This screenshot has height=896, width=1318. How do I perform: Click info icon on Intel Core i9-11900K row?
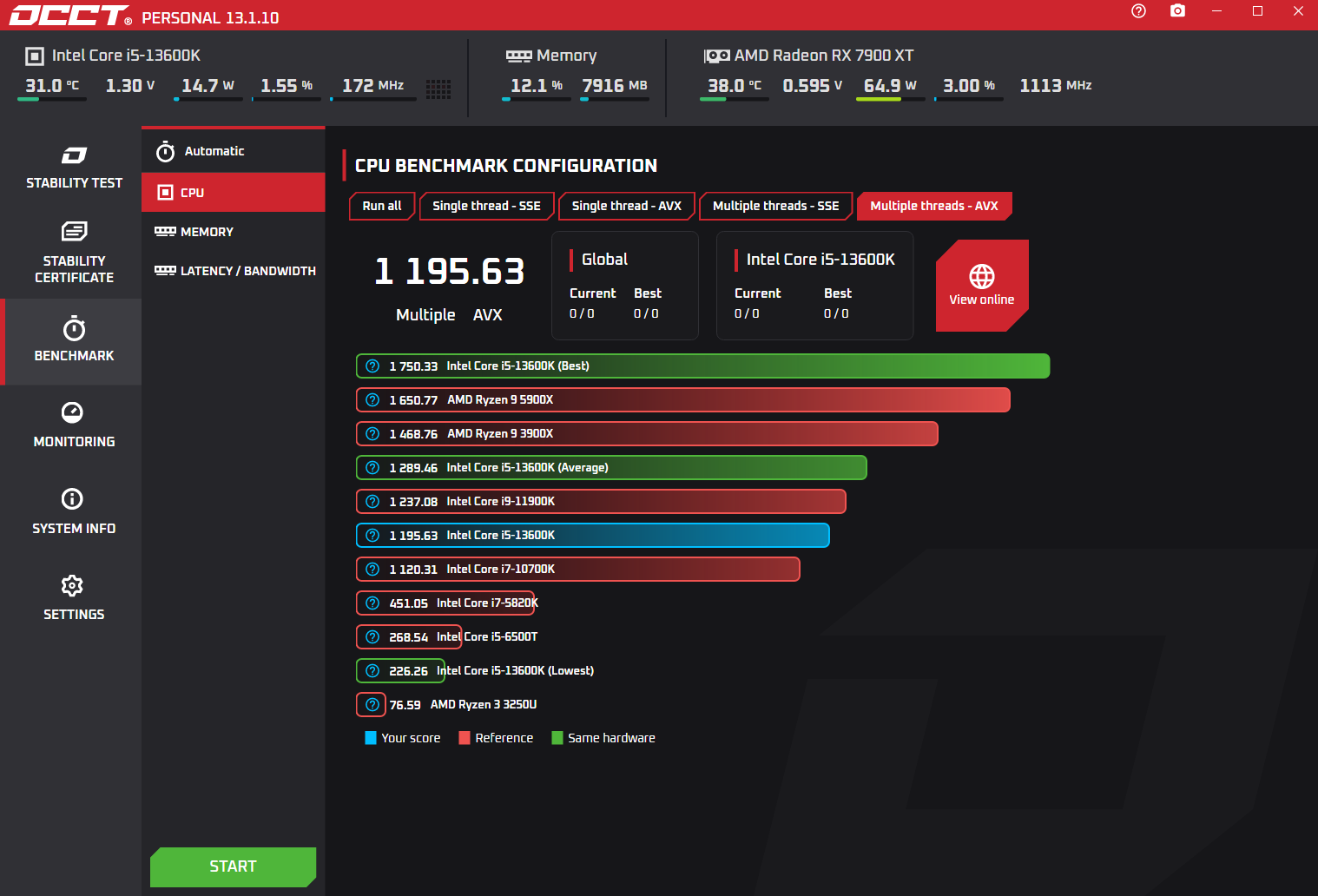(x=372, y=502)
